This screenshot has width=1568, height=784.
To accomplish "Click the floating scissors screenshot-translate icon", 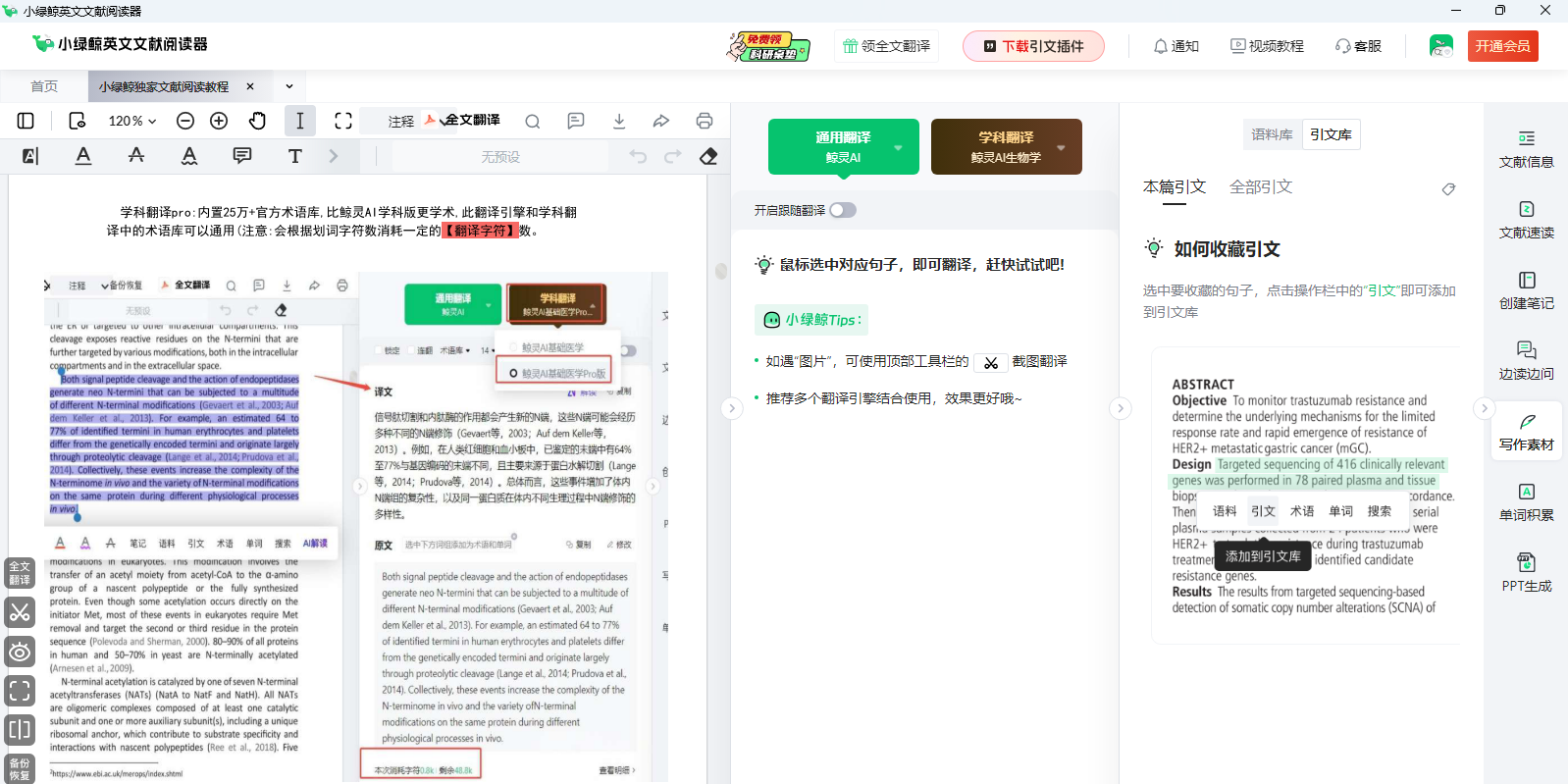I will [20, 612].
